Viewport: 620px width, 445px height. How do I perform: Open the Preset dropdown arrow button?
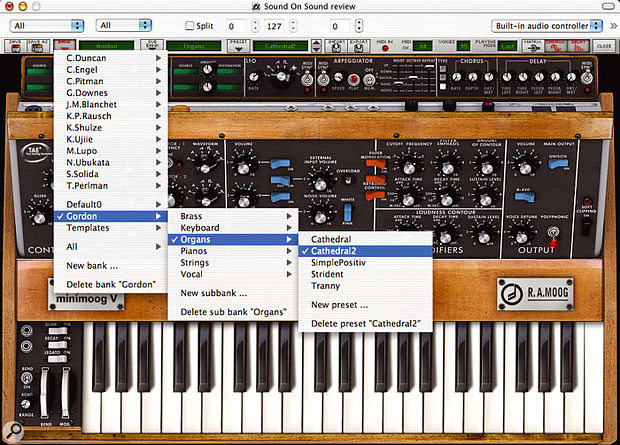click(238, 46)
